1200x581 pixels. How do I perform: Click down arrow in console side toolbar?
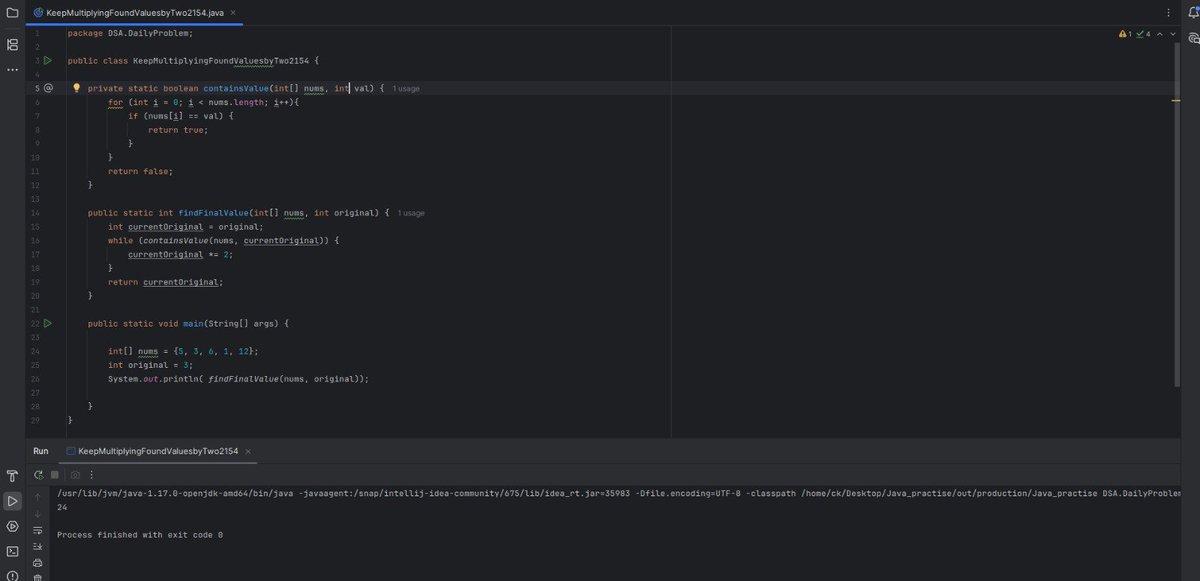coord(38,513)
